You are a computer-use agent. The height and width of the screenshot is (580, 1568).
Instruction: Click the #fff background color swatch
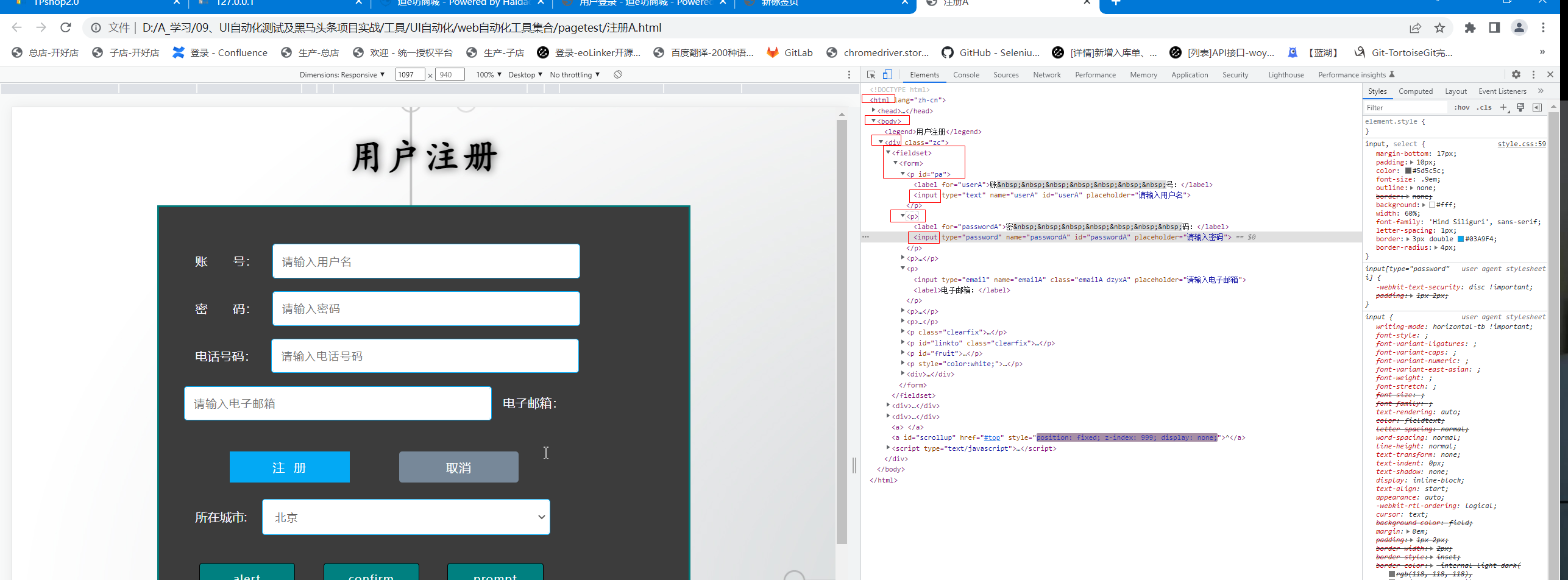(x=1431, y=205)
